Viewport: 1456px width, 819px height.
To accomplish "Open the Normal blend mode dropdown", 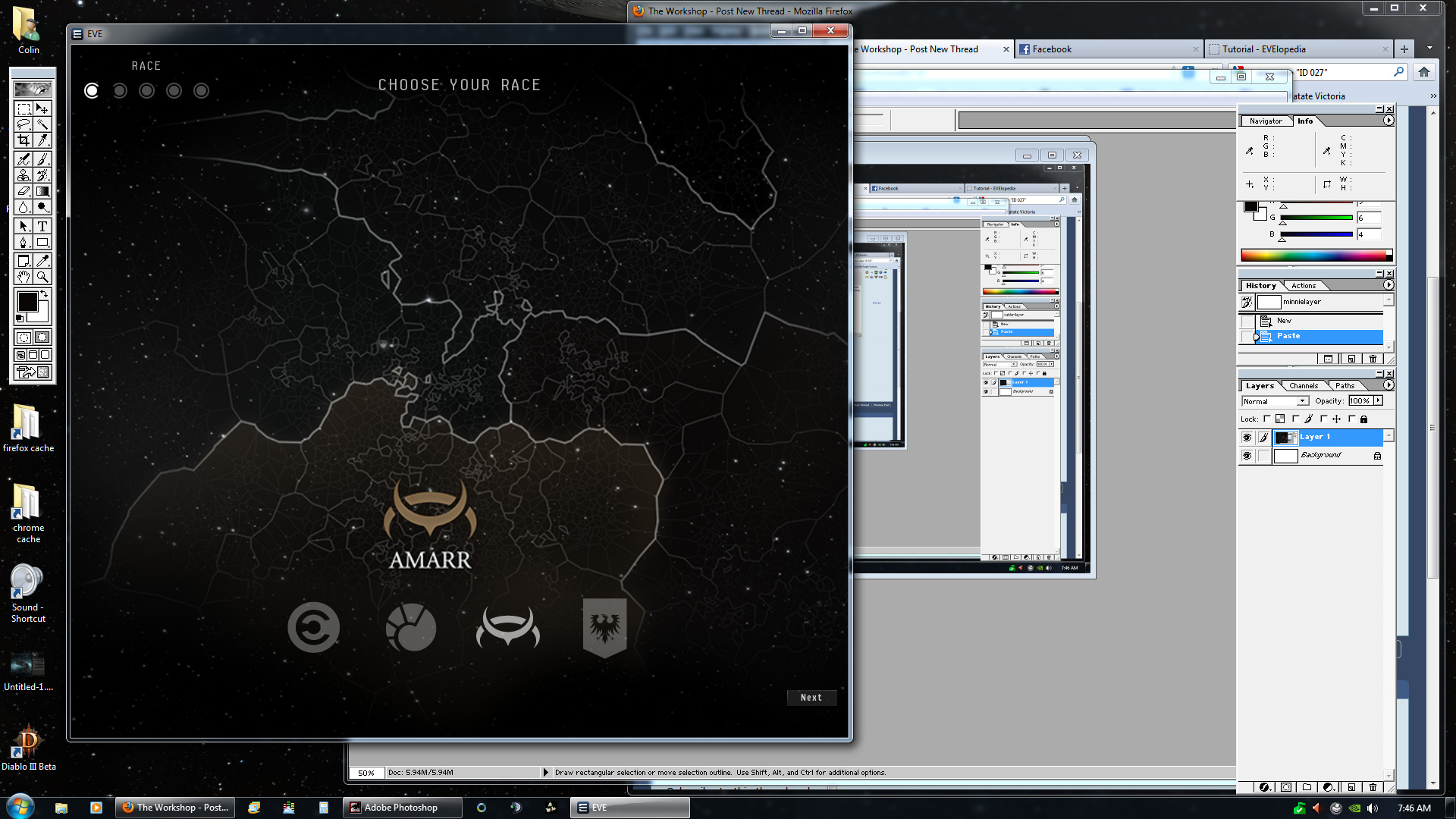I will pos(1302,401).
